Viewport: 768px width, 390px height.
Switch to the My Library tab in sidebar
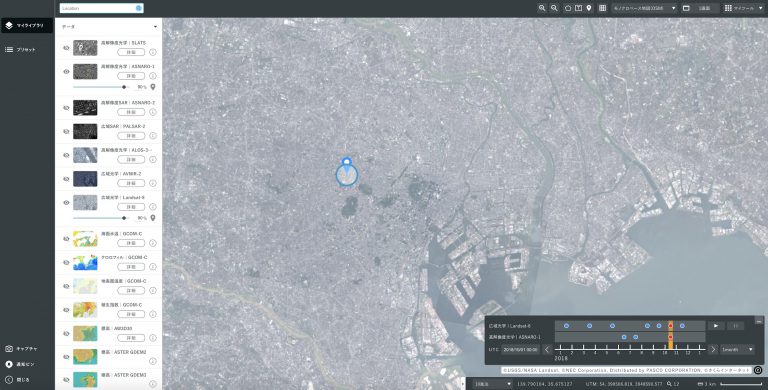tap(27, 25)
